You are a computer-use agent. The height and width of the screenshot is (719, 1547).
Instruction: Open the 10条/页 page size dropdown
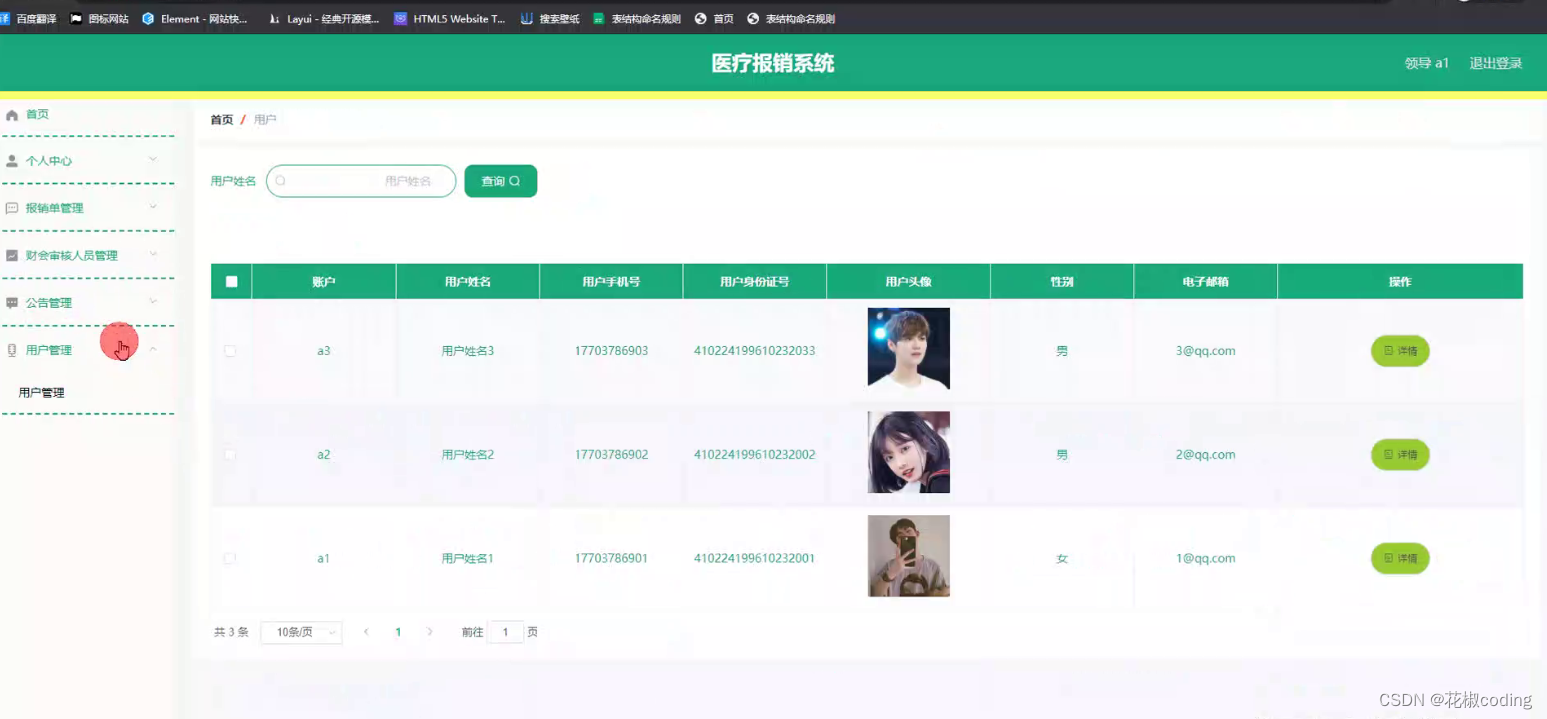[x=300, y=632]
